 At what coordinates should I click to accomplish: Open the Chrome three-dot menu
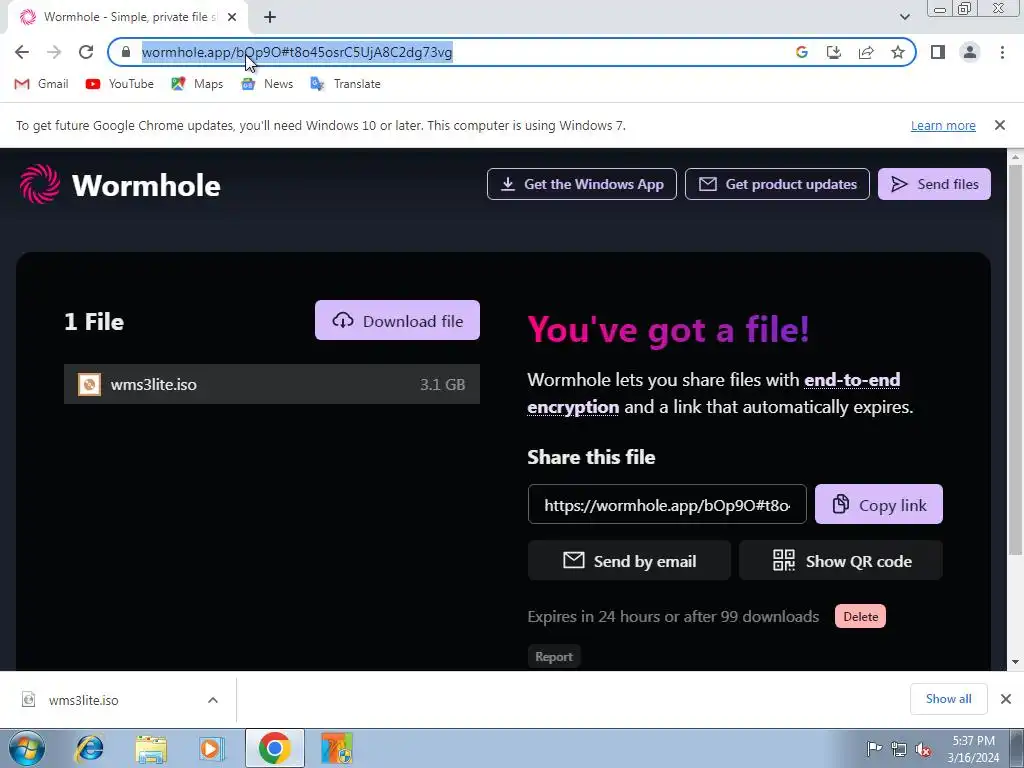click(x=1002, y=52)
